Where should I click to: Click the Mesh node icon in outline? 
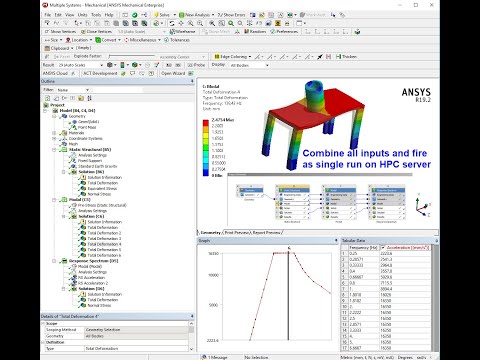point(64,144)
